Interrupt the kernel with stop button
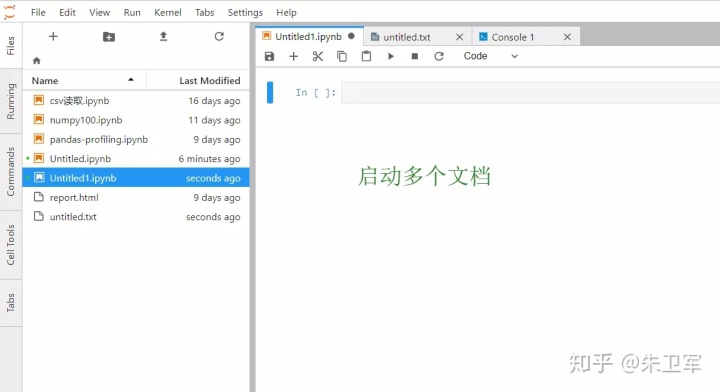The width and height of the screenshot is (720, 392). tap(415, 56)
